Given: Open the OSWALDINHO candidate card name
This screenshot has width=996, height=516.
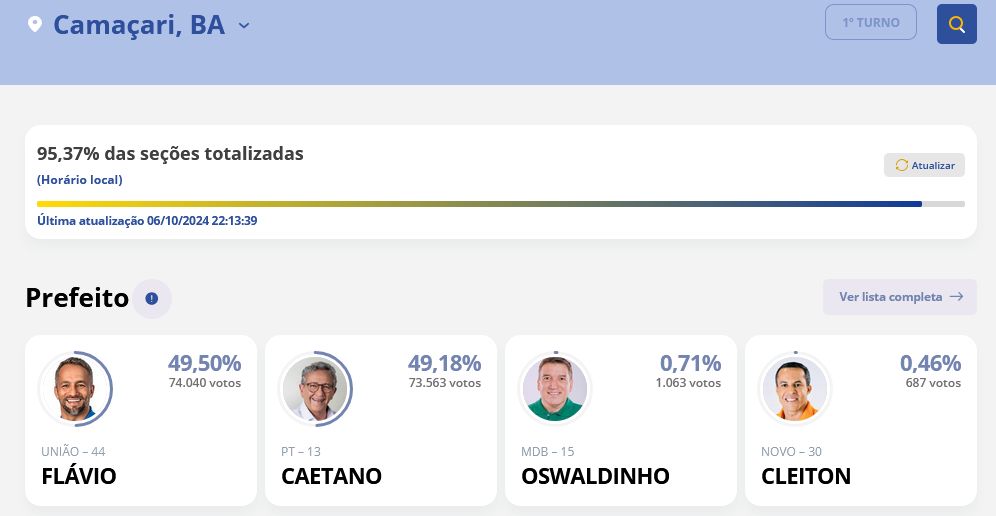Looking at the screenshot, I should point(595,476).
